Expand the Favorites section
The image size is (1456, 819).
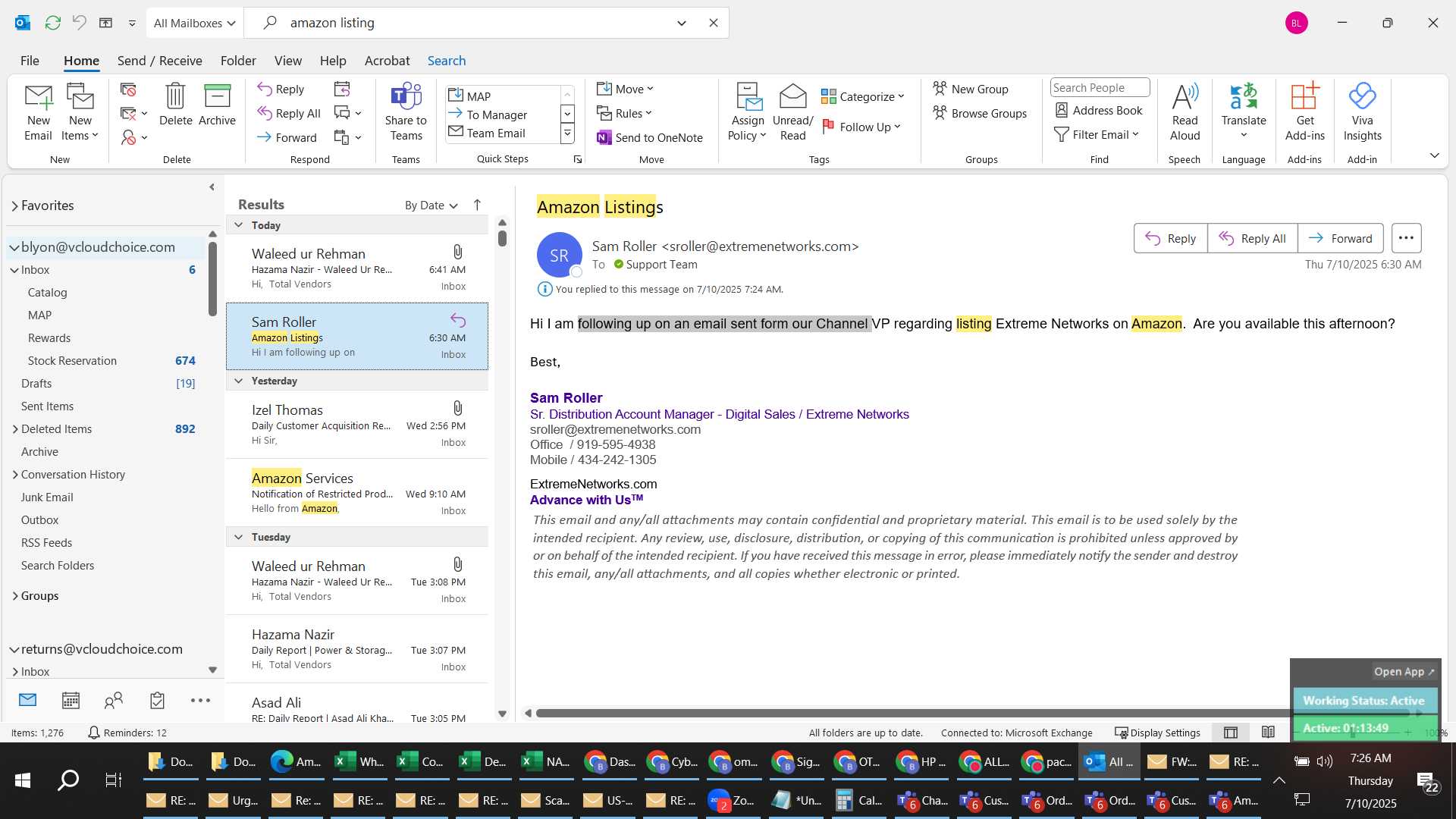click(14, 206)
